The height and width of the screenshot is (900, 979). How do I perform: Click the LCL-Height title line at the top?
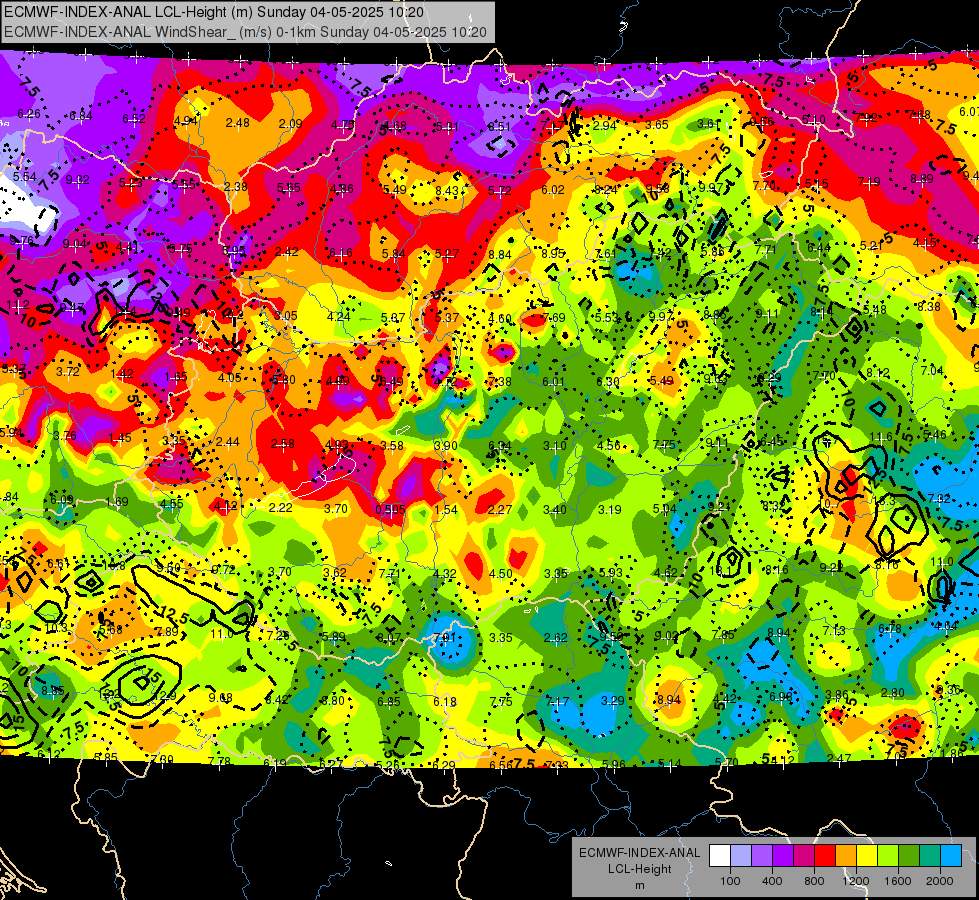click(x=214, y=12)
